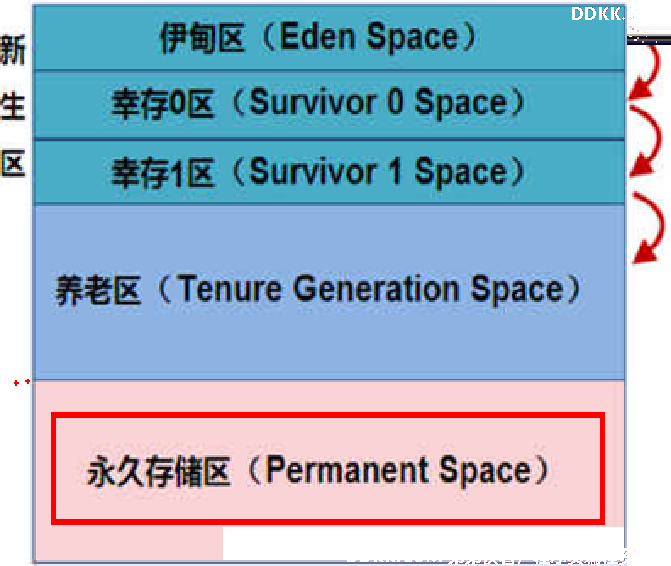This screenshot has width=671, height=566.
Task: Click red arrow from Survivor 0 to Survivor 1
Action: coord(646,141)
